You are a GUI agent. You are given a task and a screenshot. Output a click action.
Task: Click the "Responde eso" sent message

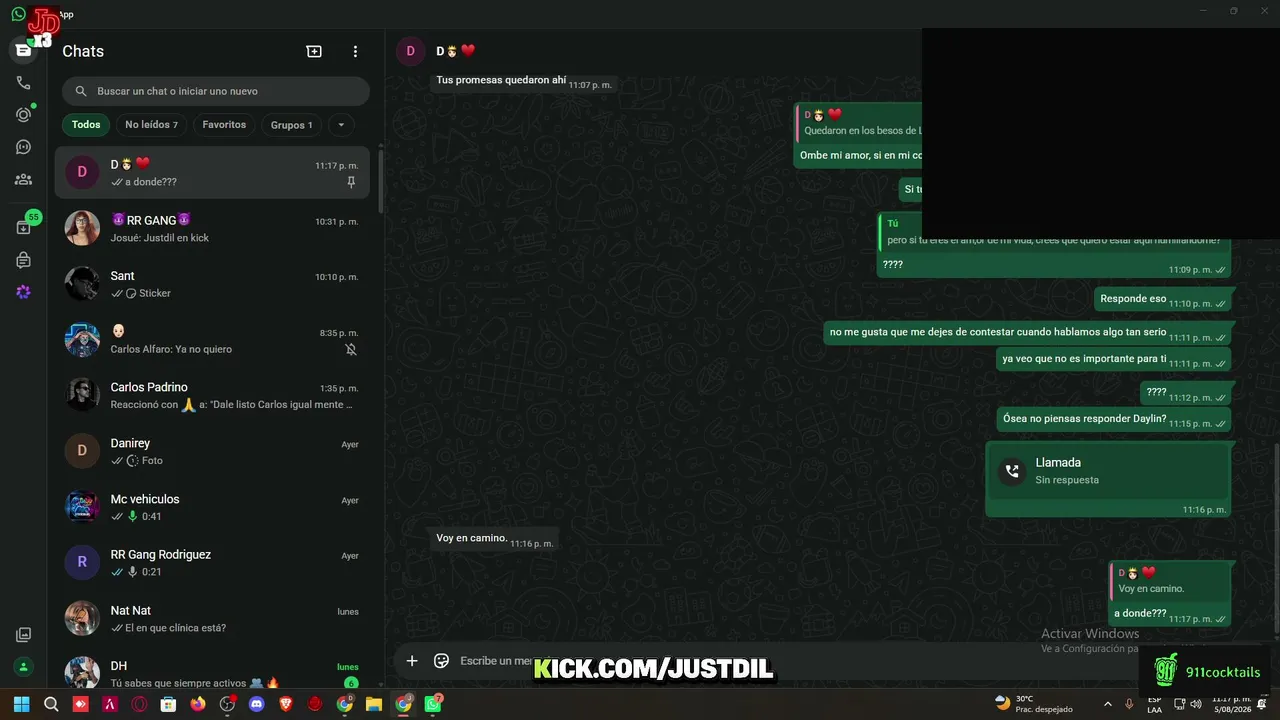click(x=1163, y=299)
